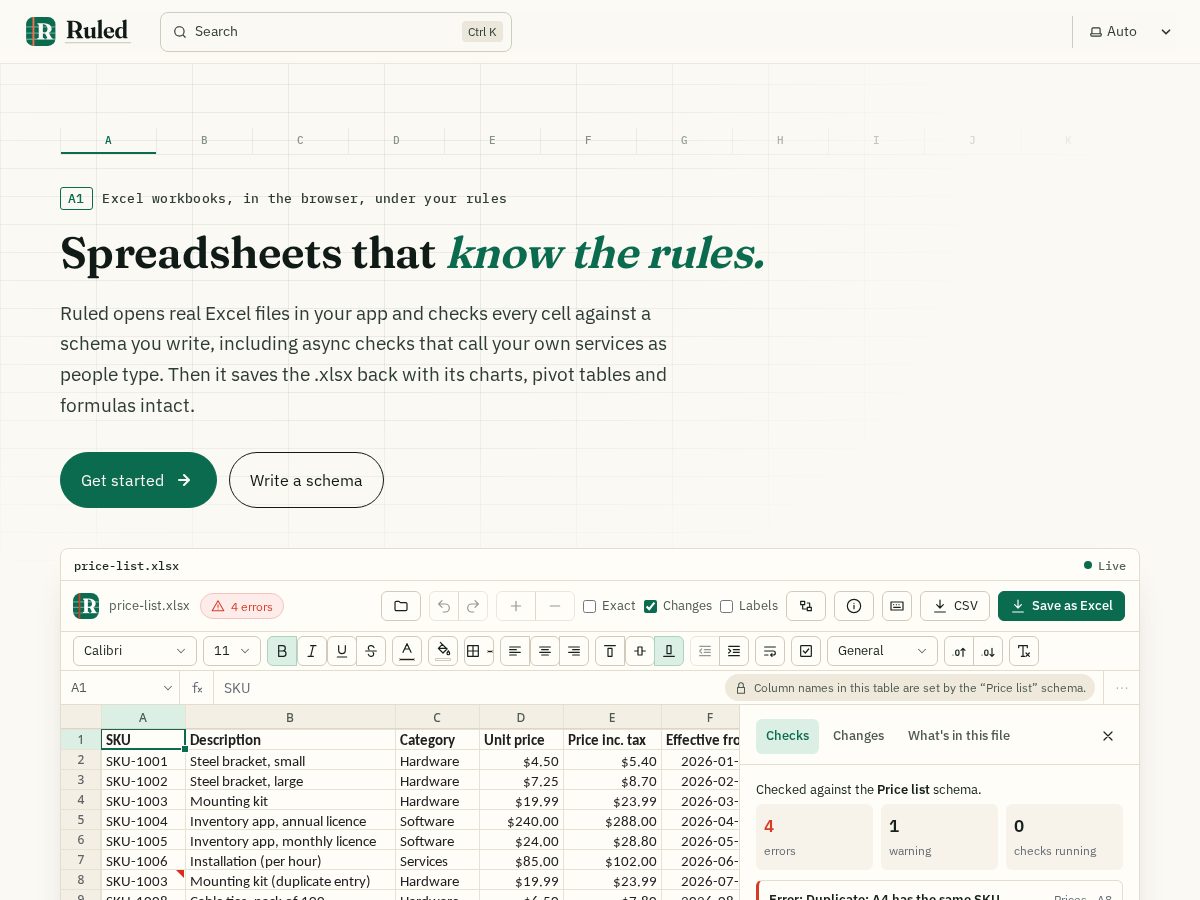Click the undo arrow icon
The height and width of the screenshot is (900, 1200).
point(444,606)
